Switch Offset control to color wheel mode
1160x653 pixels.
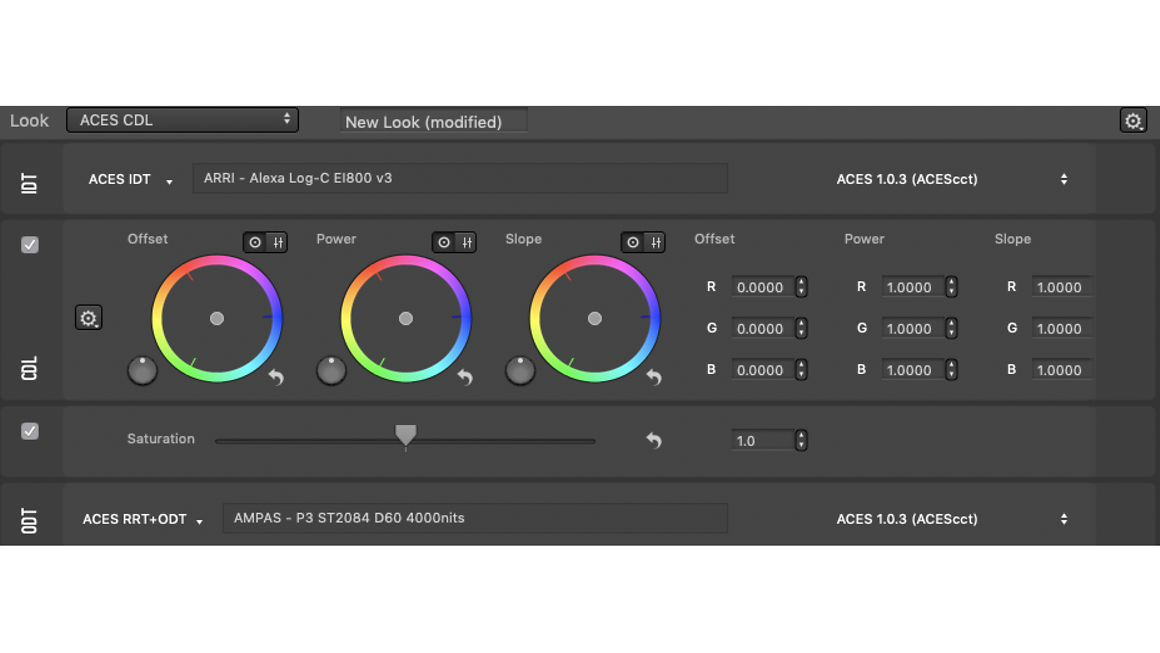point(254,242)
